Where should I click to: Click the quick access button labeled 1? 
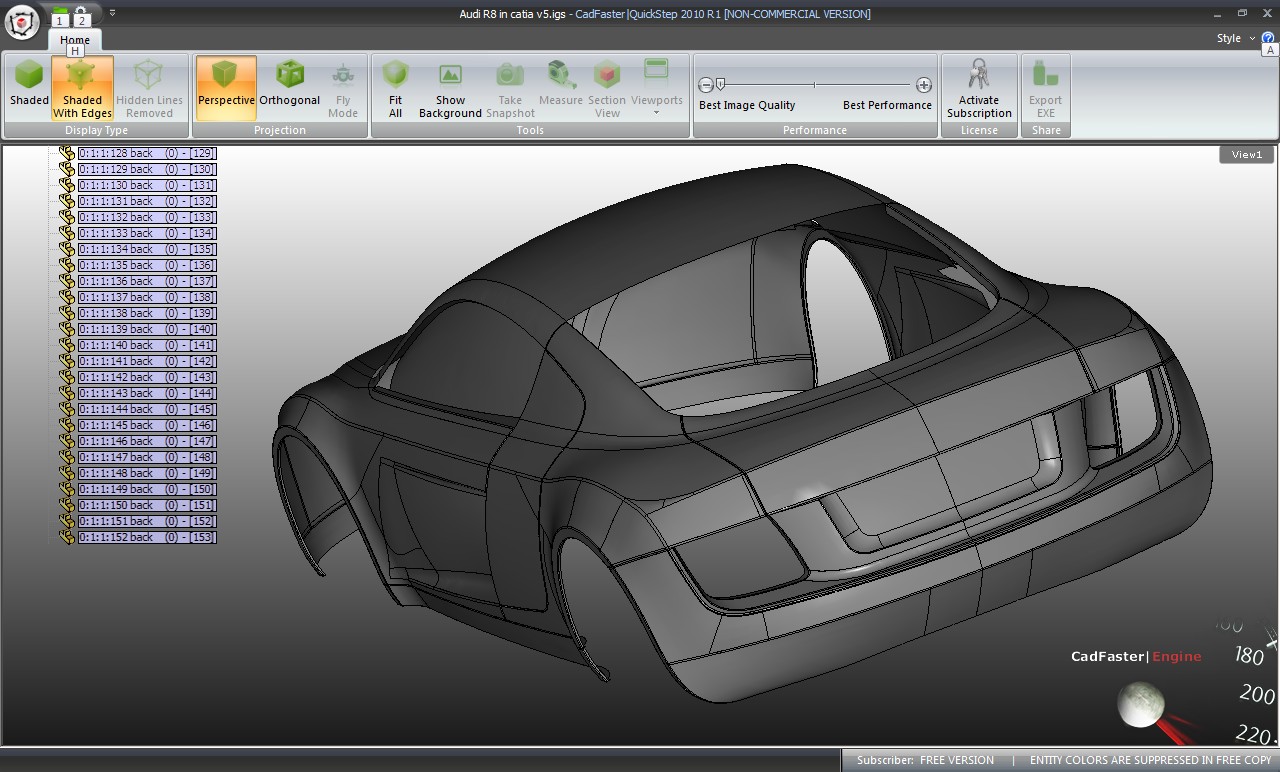click(60, 19)
